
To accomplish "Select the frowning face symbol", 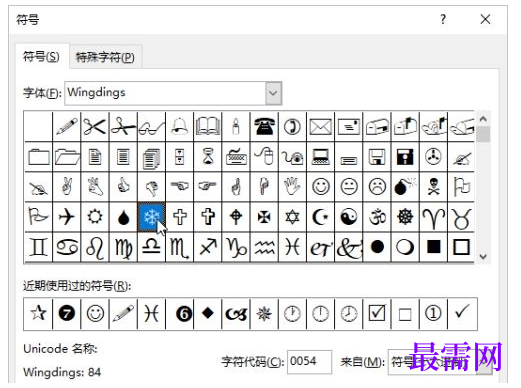I will coord(377,187).
